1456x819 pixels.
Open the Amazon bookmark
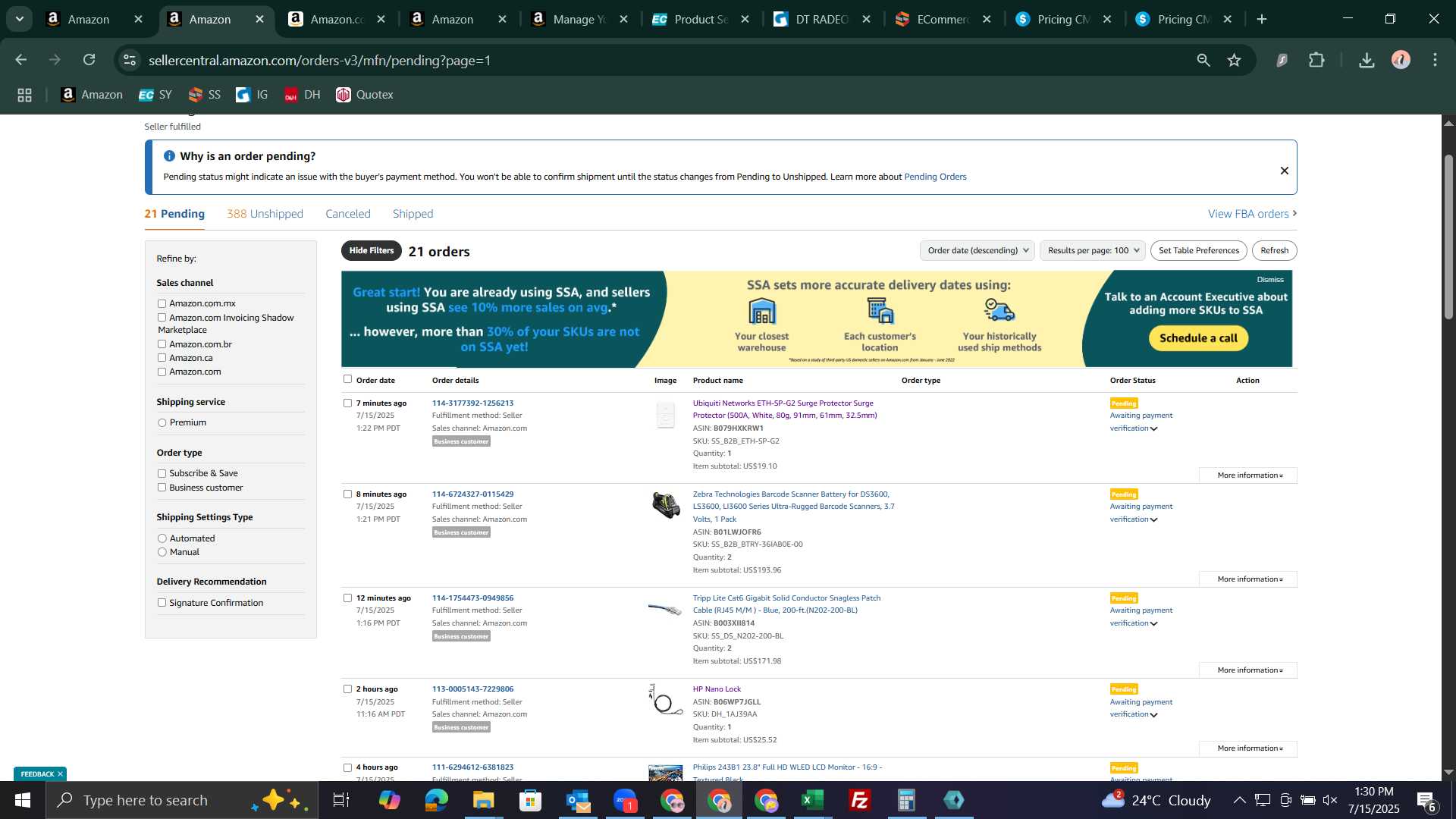pos(92,95)
